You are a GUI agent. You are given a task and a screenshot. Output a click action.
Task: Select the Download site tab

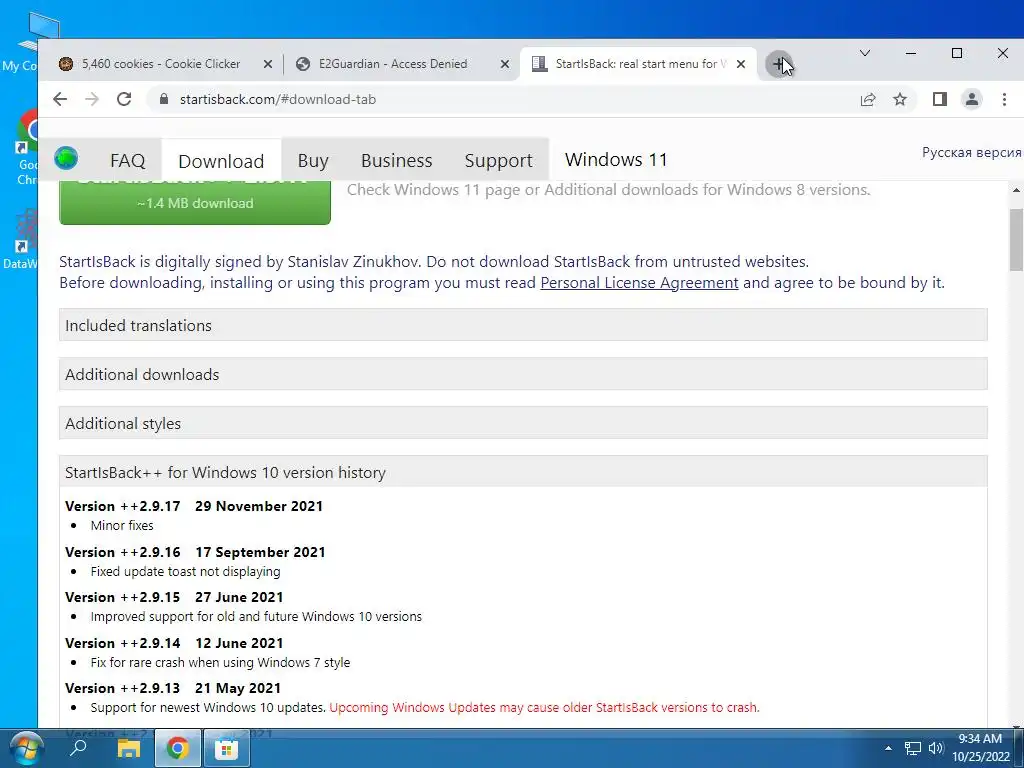(x=221, y=161)
